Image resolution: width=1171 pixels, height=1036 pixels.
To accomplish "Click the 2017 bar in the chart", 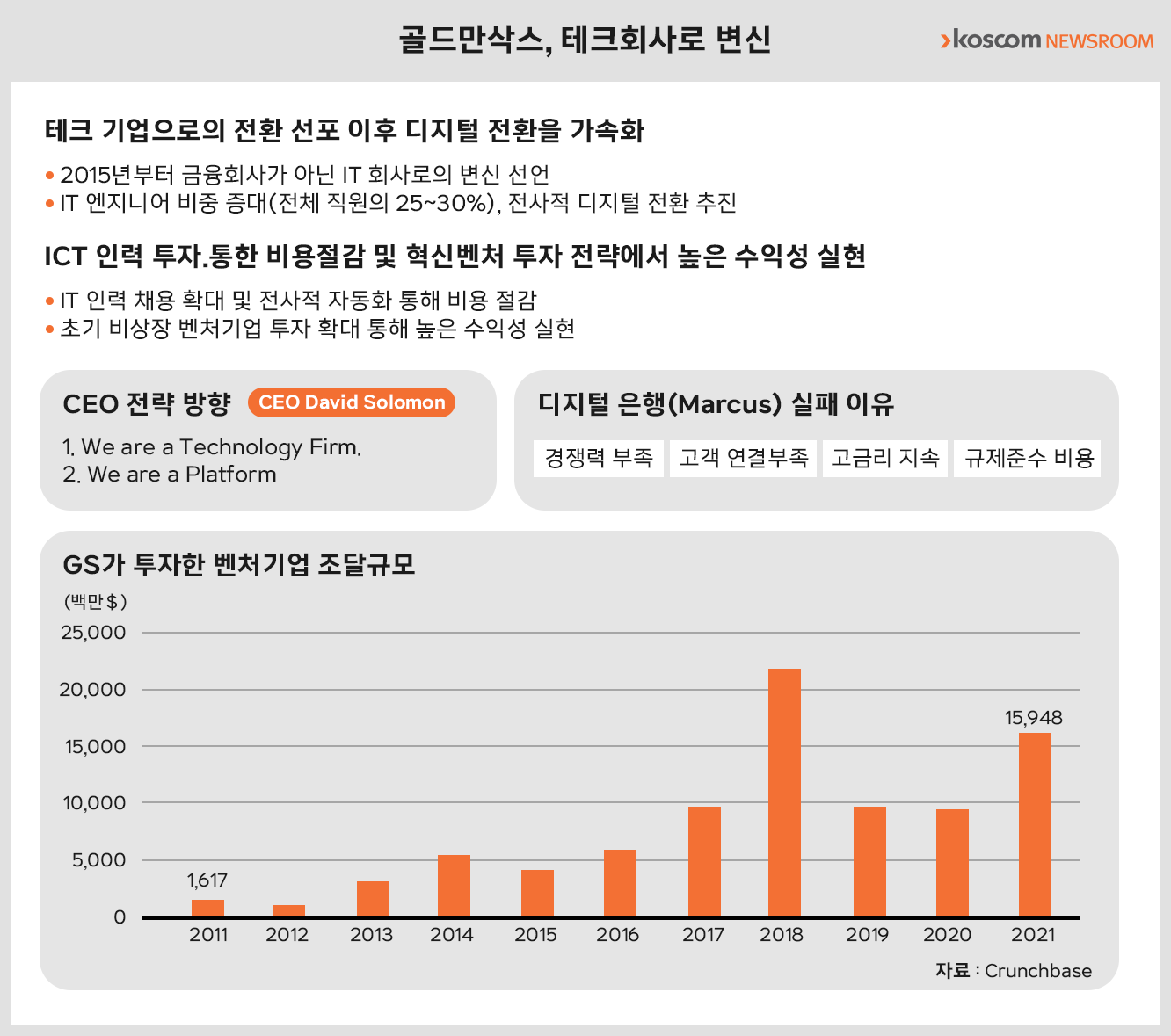I will pyautogui.click(x=704, y=862).
